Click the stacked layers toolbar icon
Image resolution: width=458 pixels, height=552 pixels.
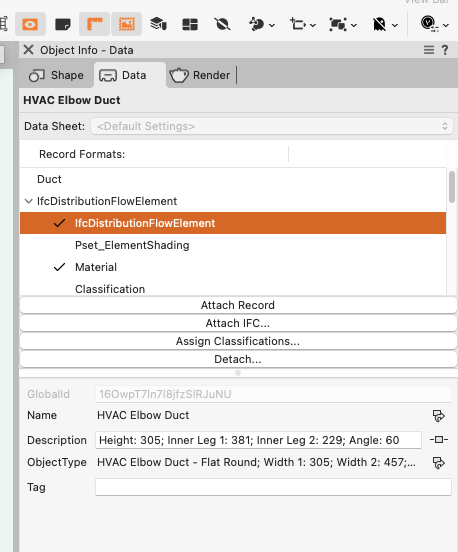point(158,24)
